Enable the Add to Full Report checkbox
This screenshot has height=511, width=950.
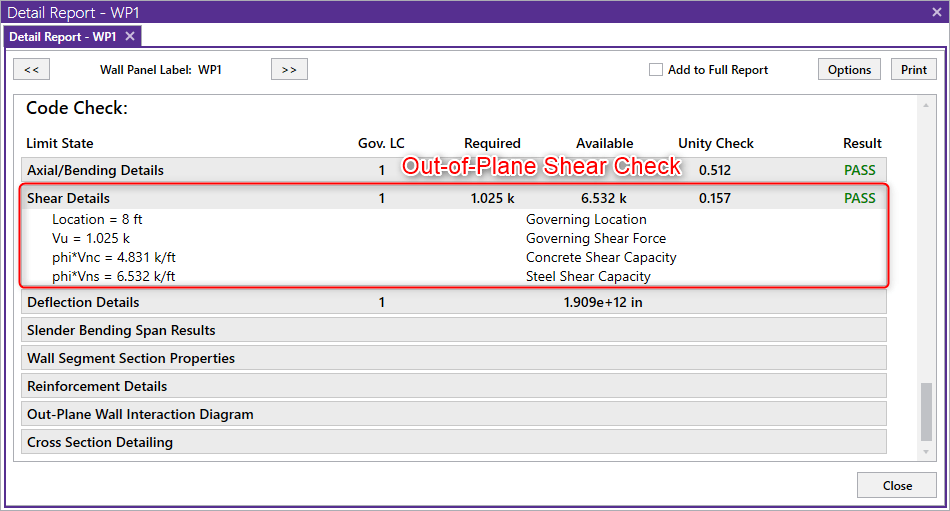tap(656, 70)
